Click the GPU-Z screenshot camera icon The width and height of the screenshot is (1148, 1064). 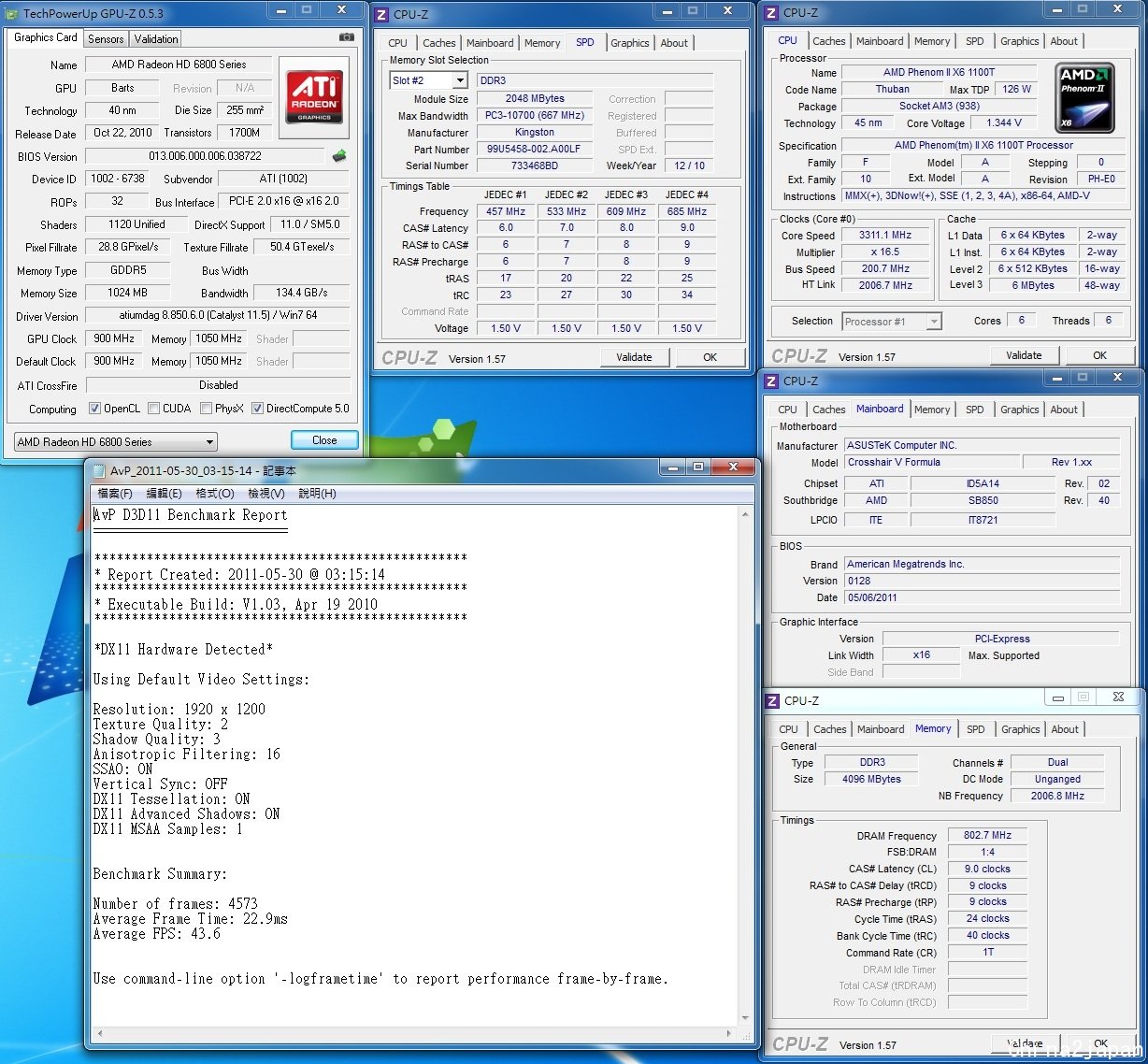pos(346,37)
